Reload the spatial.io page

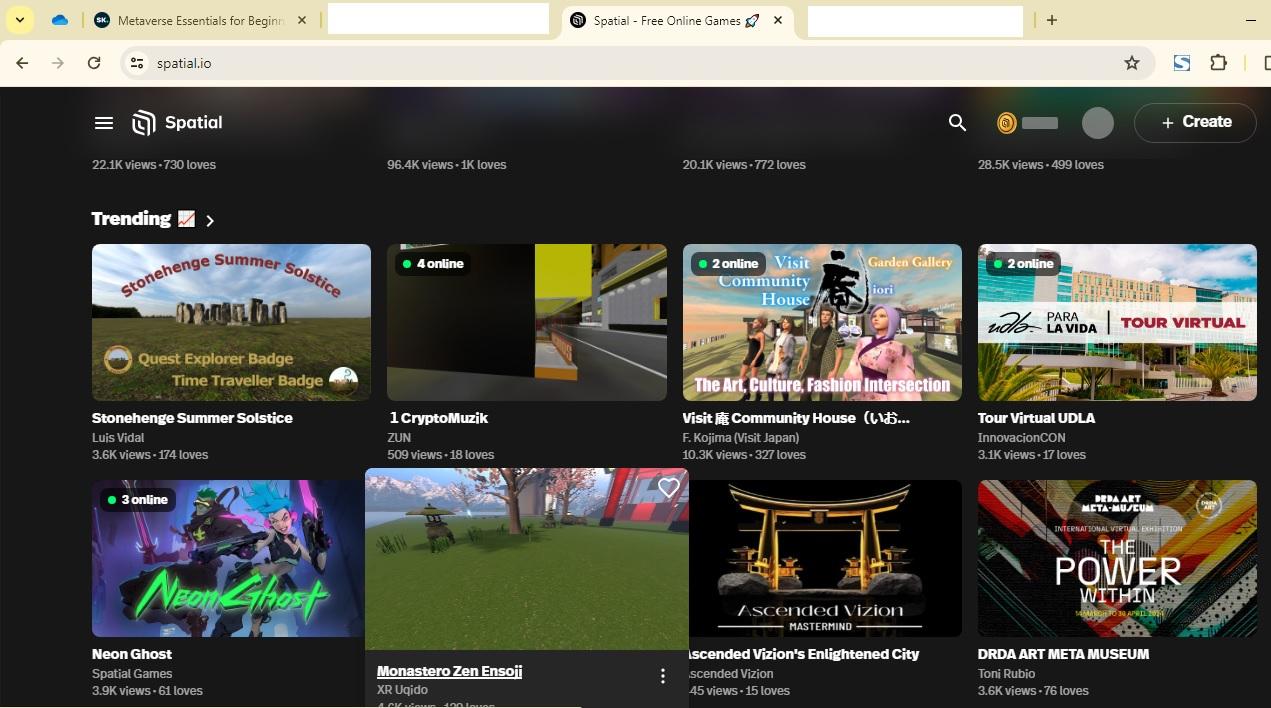94,63
